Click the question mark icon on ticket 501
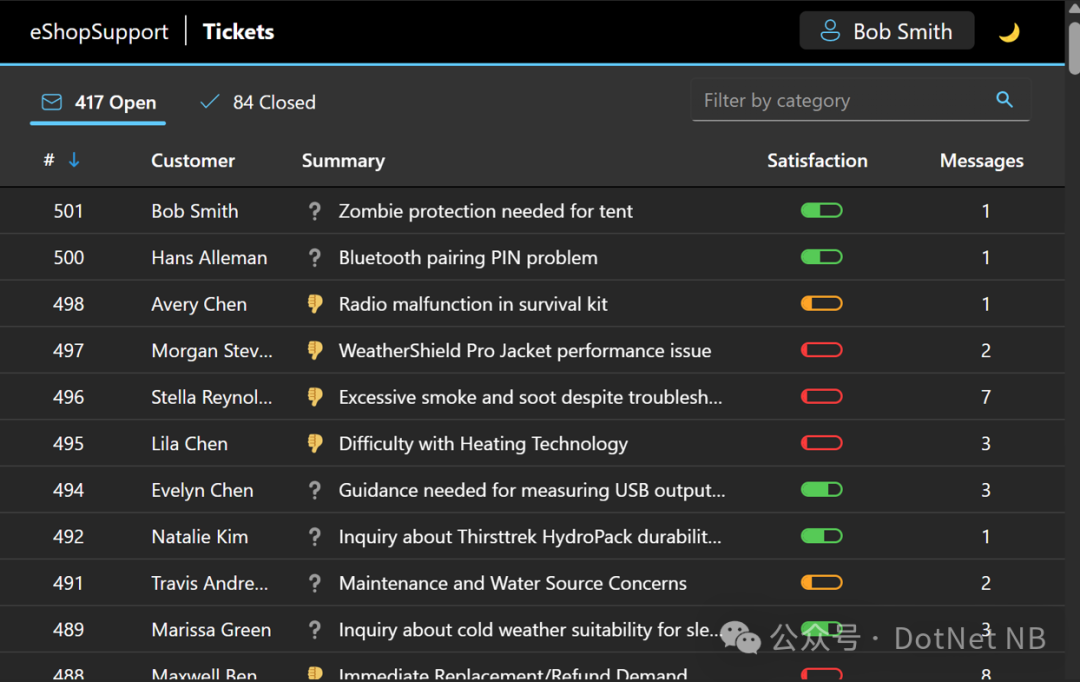Image resolution: width=1080 pixels, height=682 pixels. (x=315, y=211)
